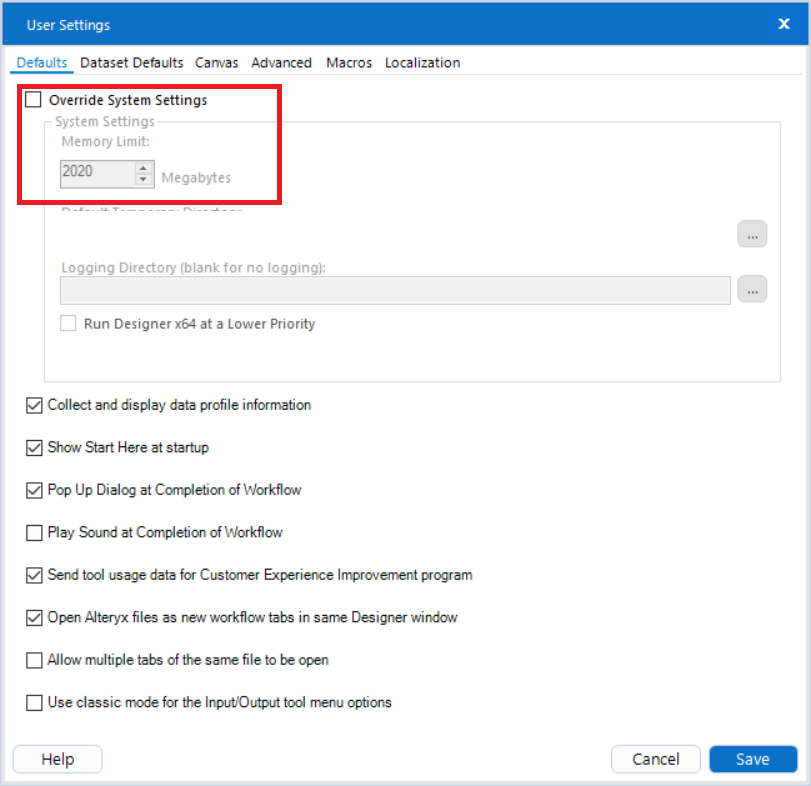811x786 pixels.
Task: Disable Show Start Here at startup
Action: [x=33, y=447]
